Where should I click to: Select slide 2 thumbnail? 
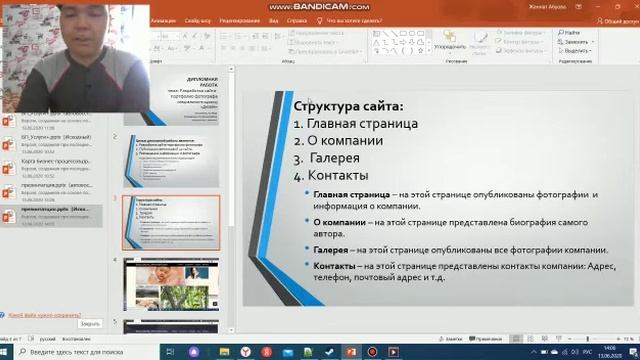171,161
